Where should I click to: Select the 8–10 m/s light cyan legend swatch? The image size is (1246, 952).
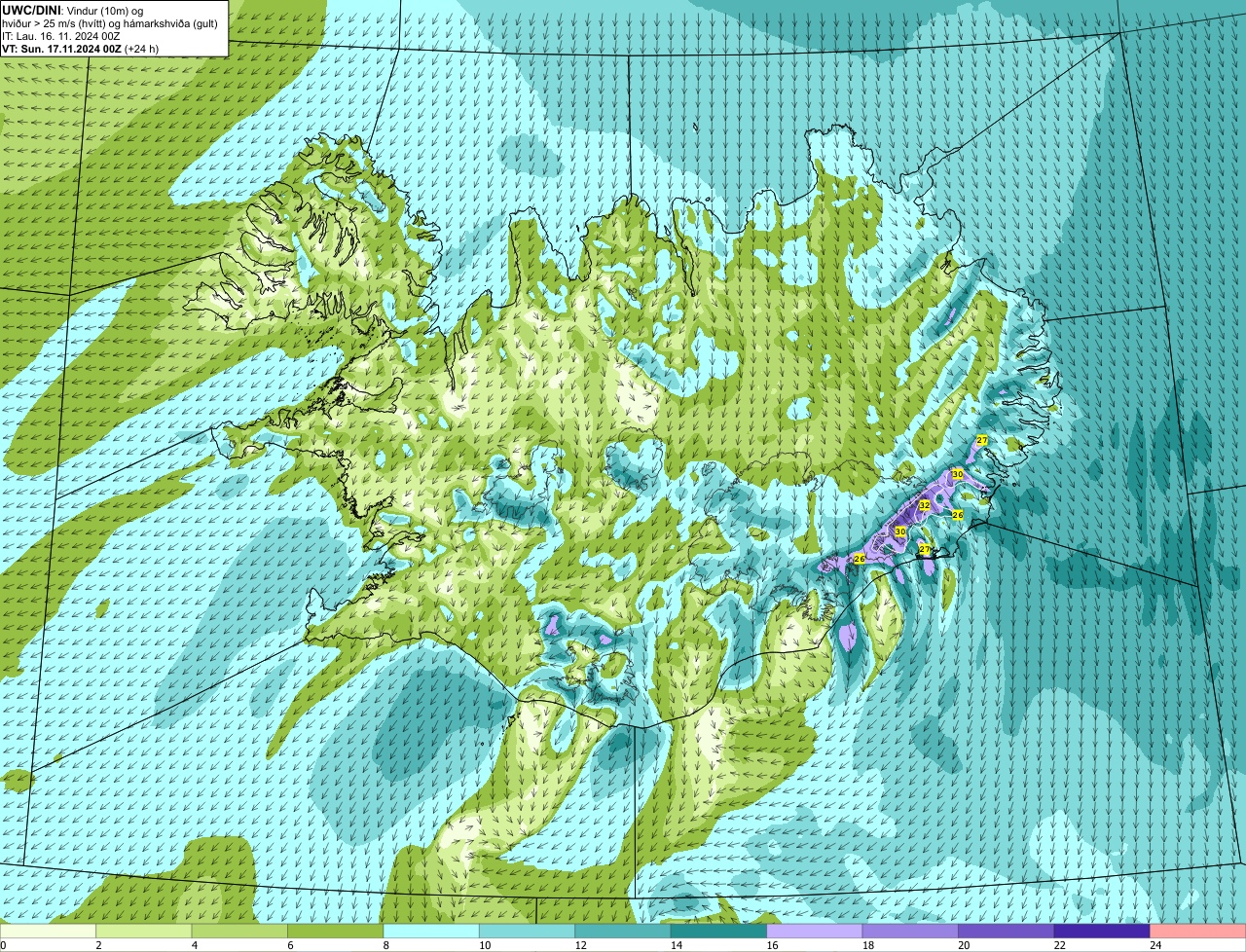(432, 931)
